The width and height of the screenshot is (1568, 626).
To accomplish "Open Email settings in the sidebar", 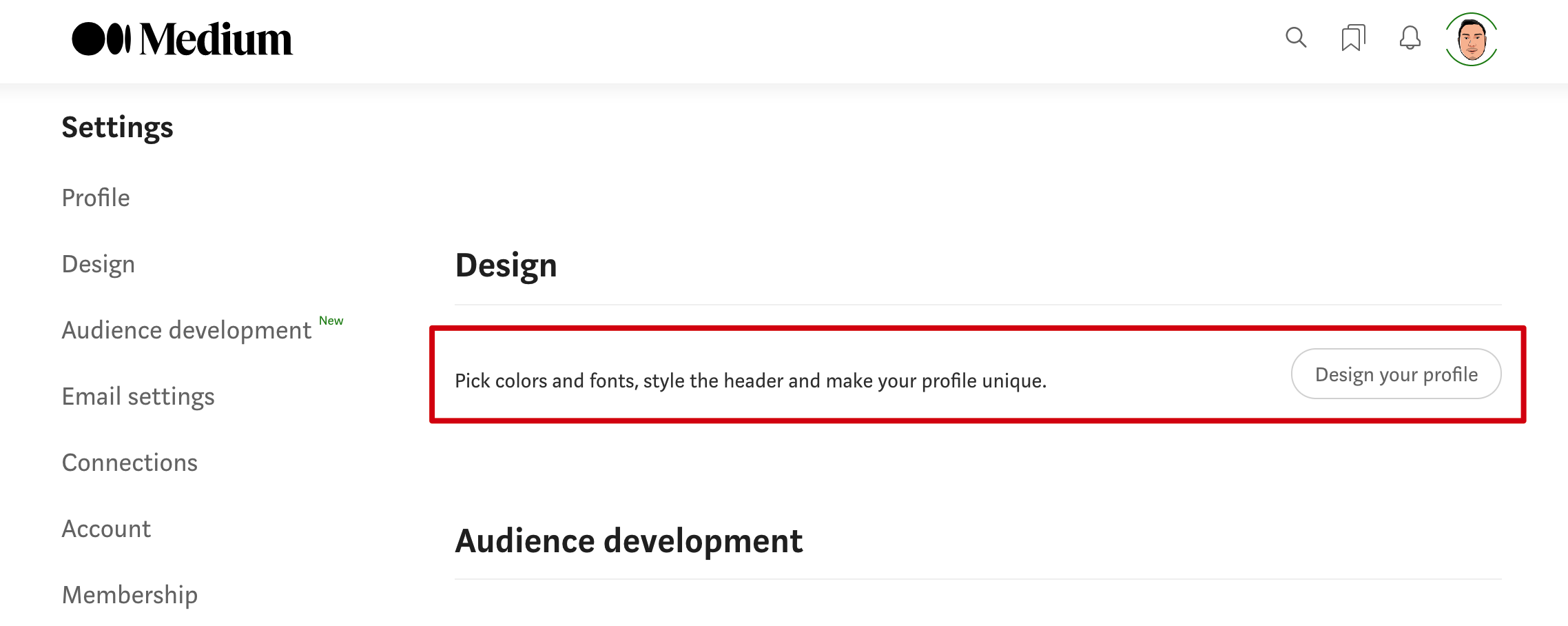I will [x=138, y=396].
